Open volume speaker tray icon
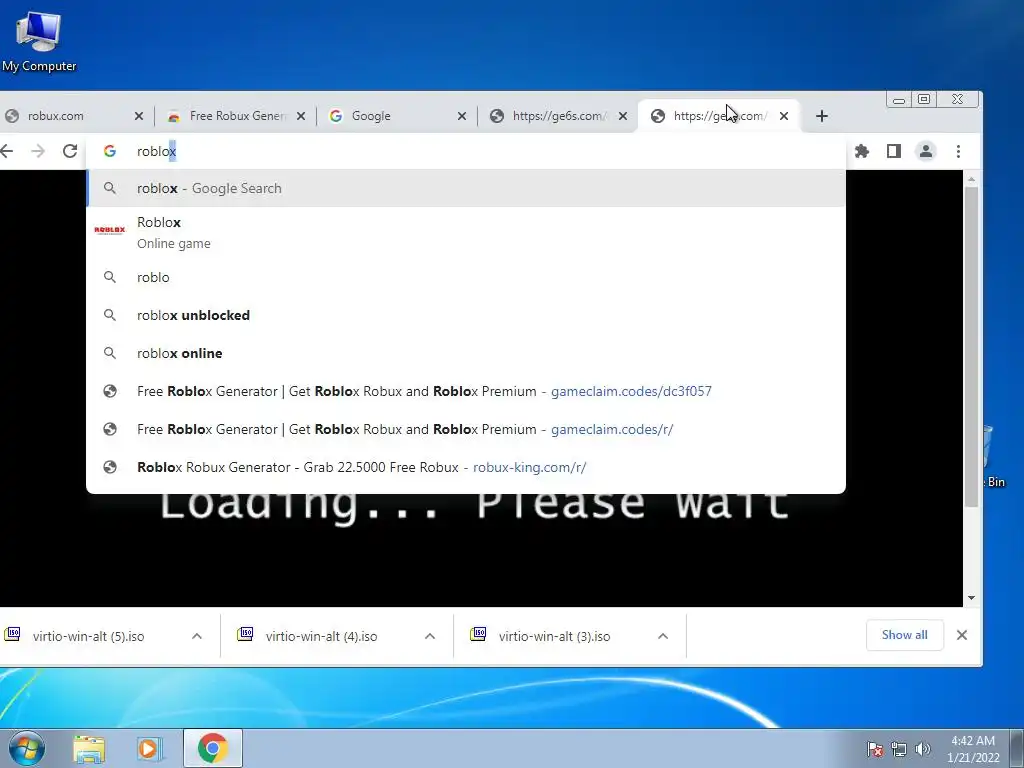 [x=923, y=749]
